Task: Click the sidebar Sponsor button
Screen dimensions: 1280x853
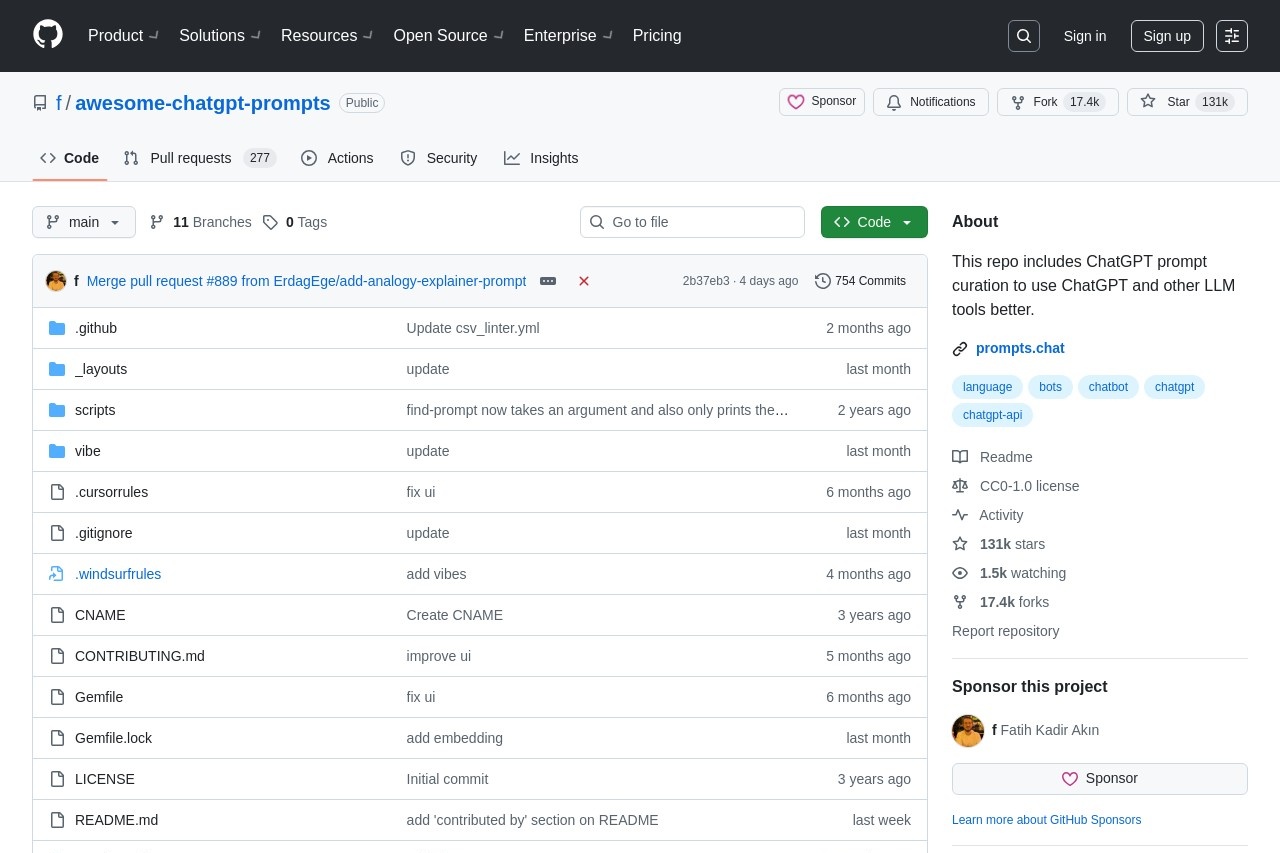Action: (1100, 779)
